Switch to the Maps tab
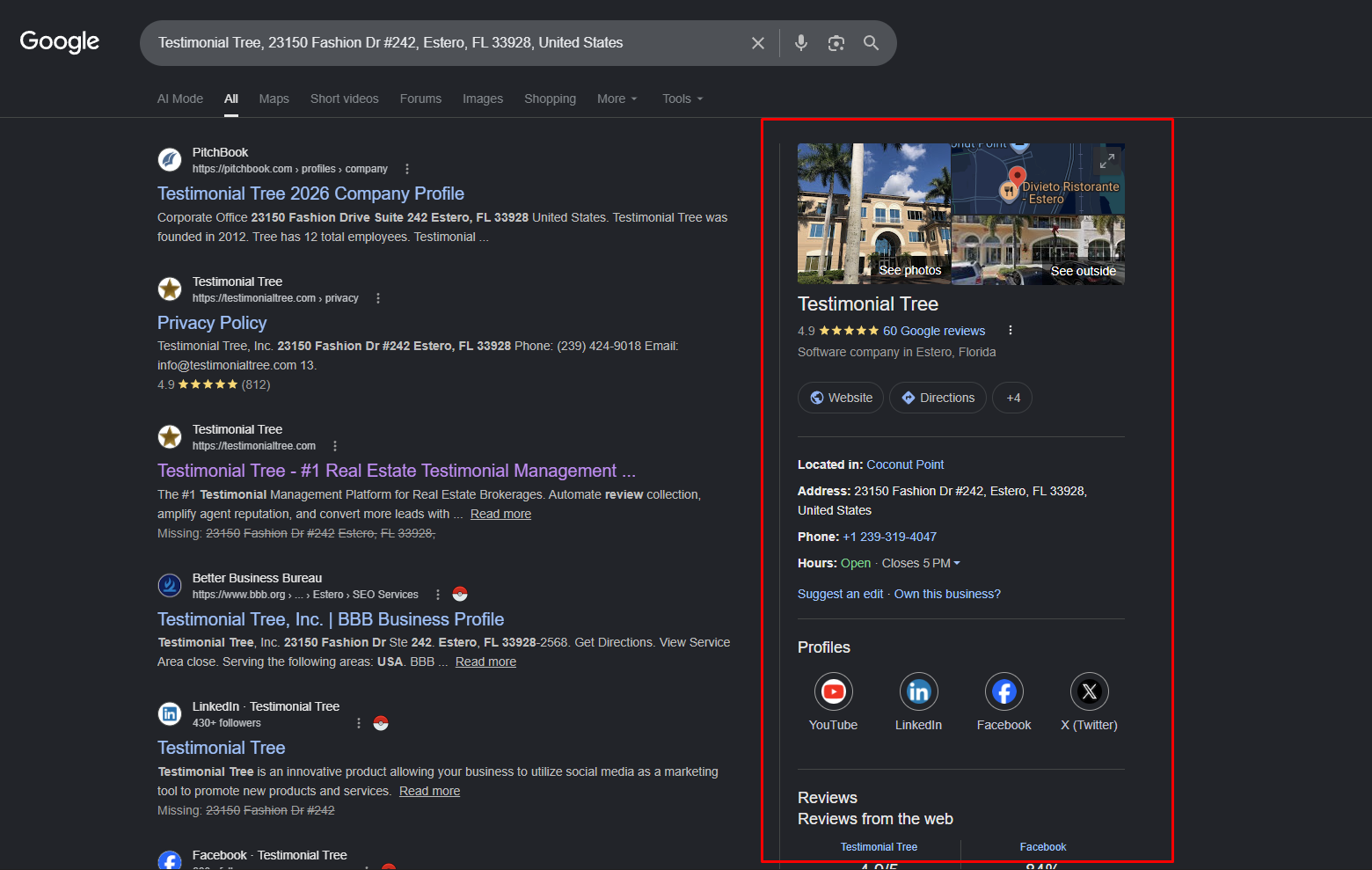 (274, 99)
